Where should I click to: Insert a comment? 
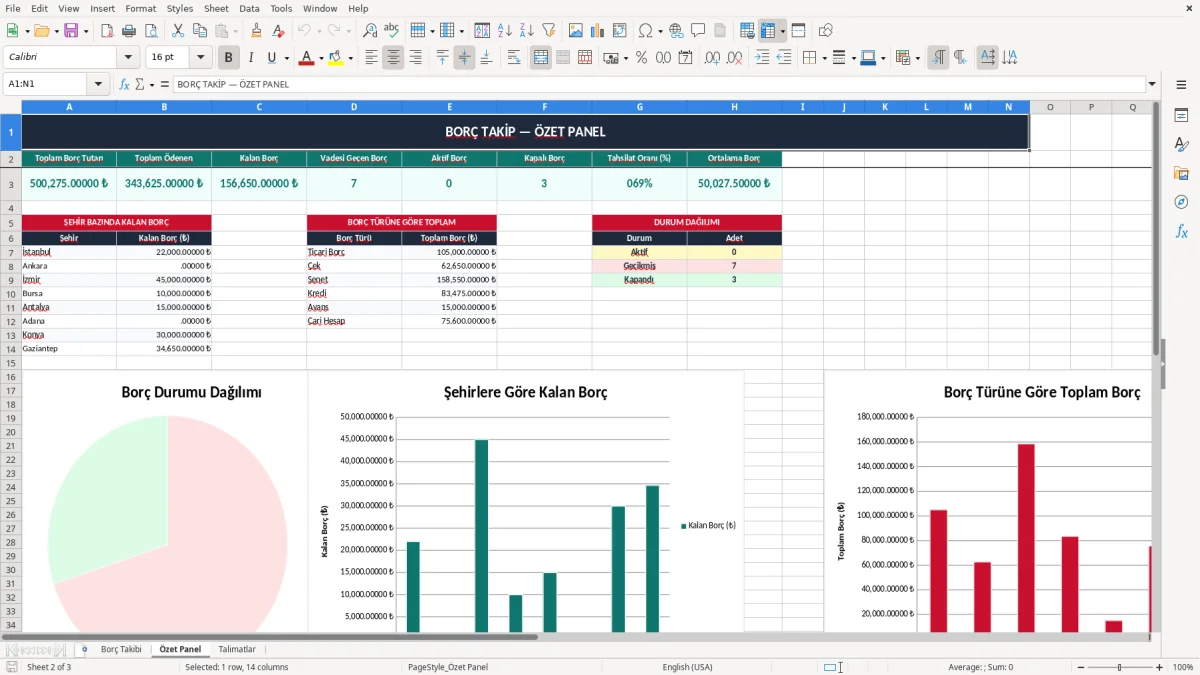pyautogui.click(x=698, y=31)
